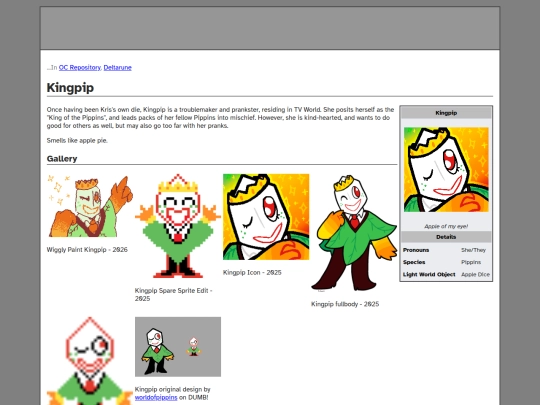Click the gray page header banner
540x405 pixels.
tap(270, 28)
